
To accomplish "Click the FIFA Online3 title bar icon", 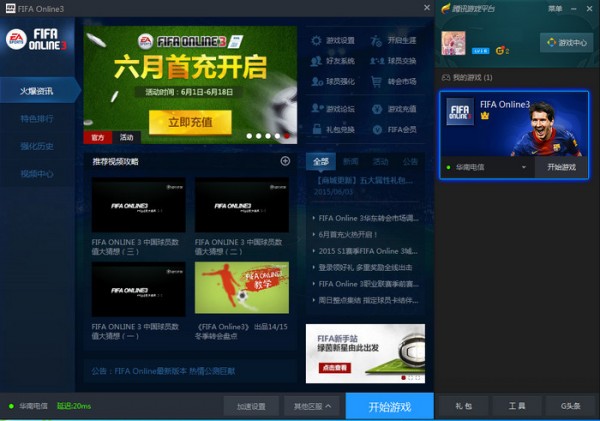I will (10, 8).
